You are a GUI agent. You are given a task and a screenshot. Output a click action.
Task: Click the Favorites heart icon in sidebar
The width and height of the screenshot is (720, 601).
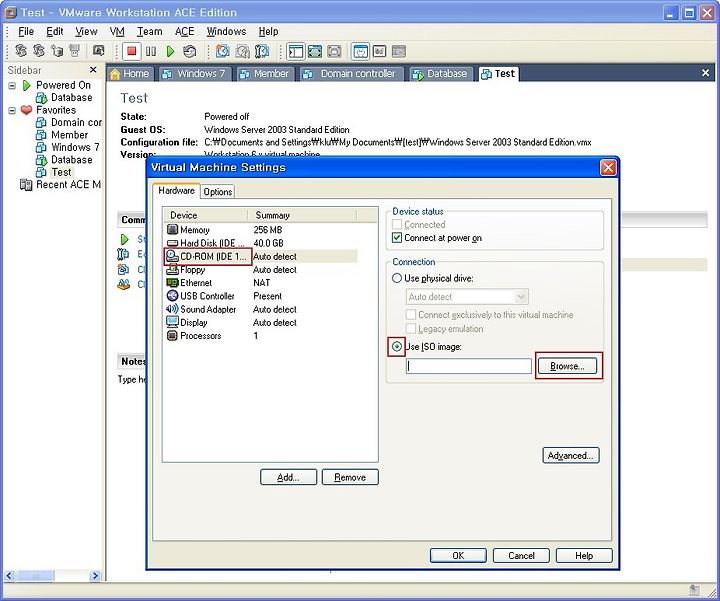pyautogui.click(x=27, y=110)
